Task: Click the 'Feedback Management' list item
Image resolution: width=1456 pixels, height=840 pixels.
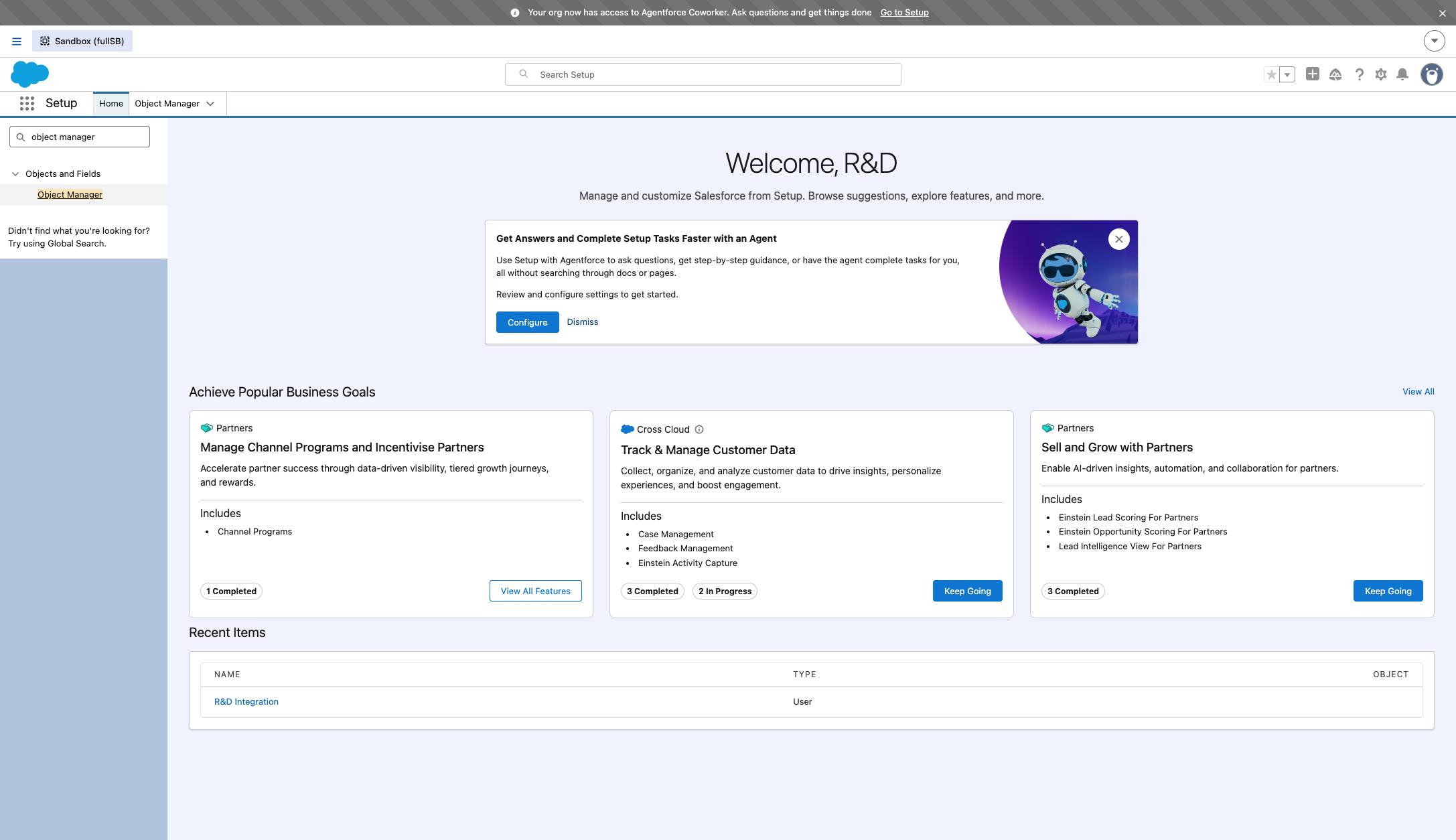Action: click(685, 548)
